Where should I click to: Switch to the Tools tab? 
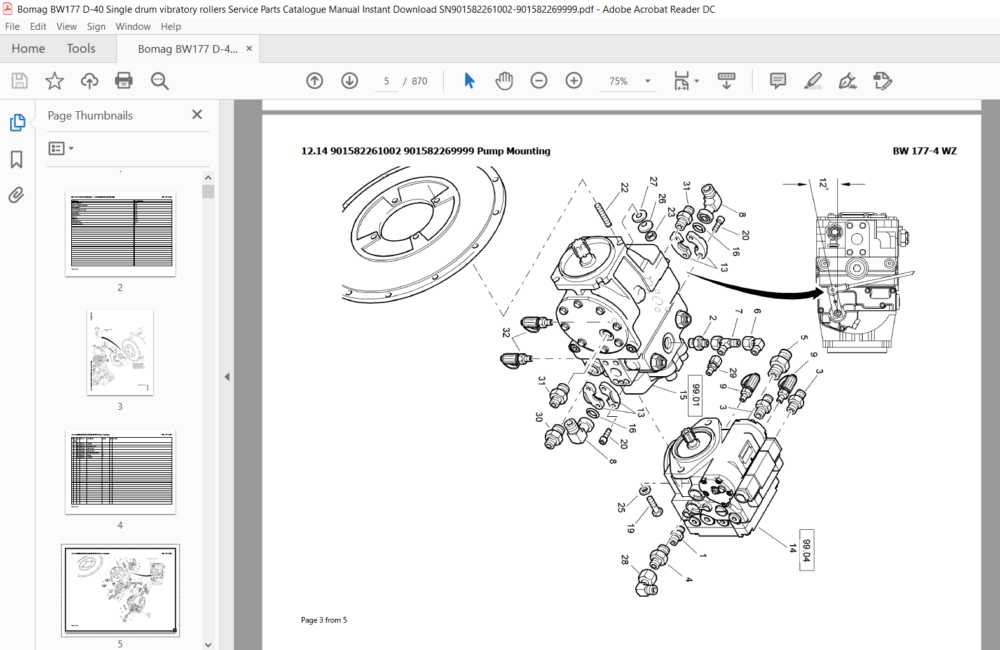tap(81, 48)
